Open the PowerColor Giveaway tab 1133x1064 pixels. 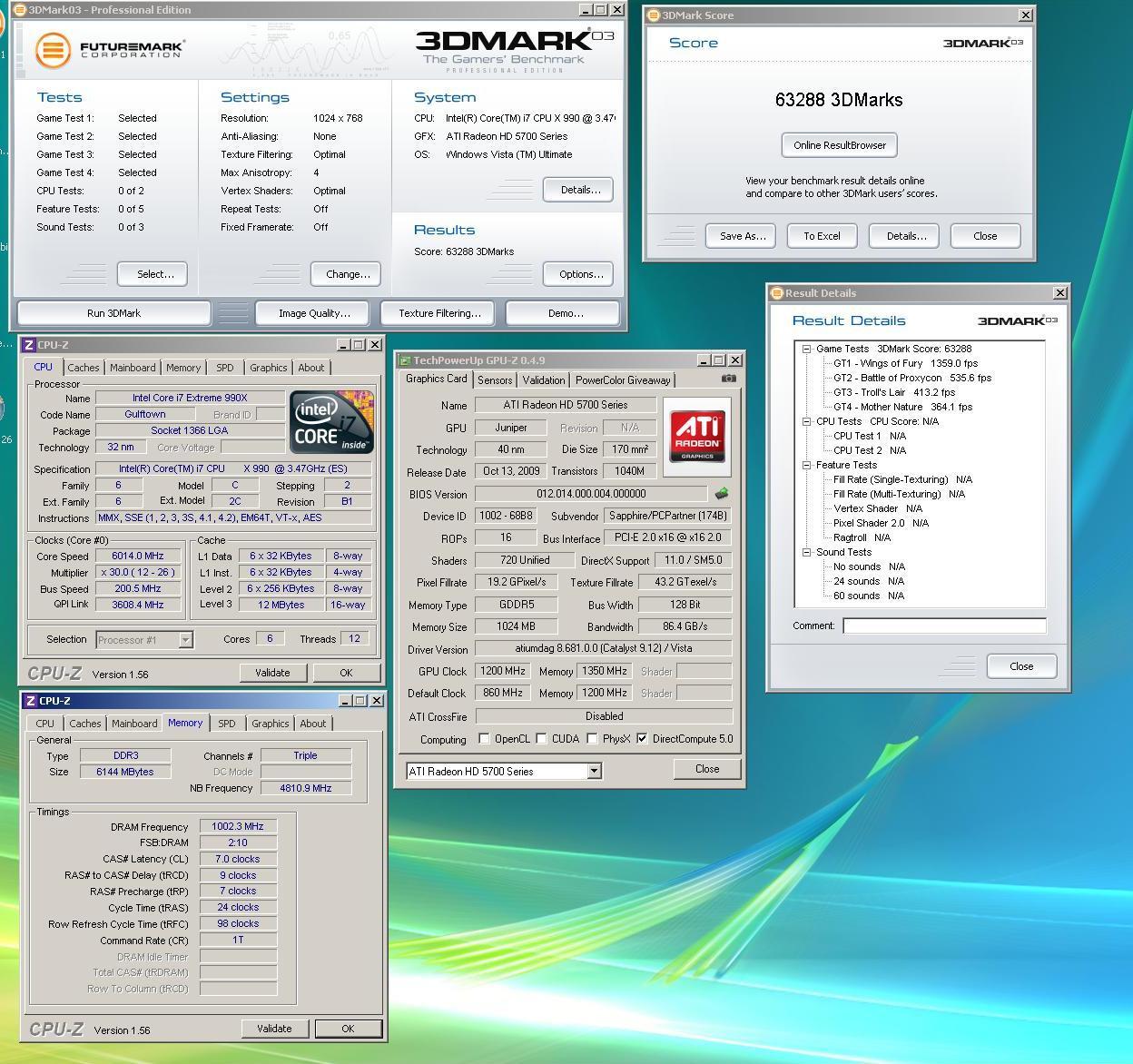click(x=623, y=380)
